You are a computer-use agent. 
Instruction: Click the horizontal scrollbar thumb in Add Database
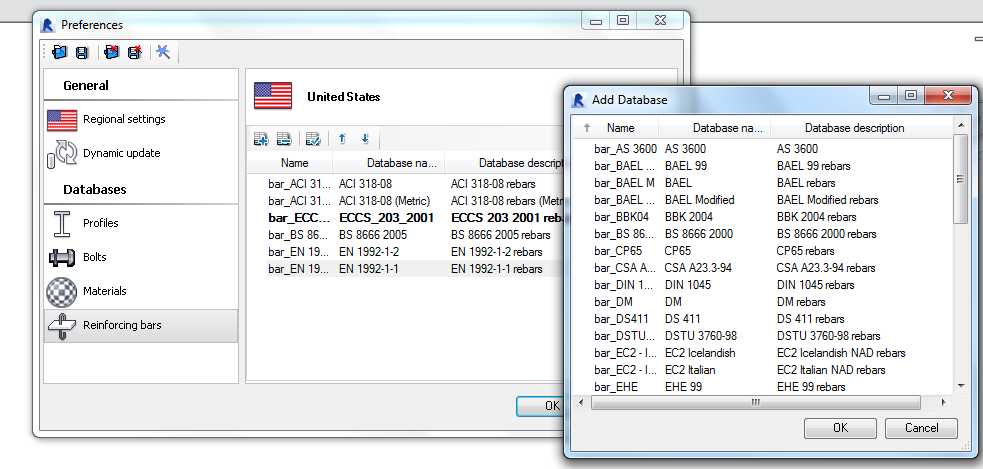(755, 402)
